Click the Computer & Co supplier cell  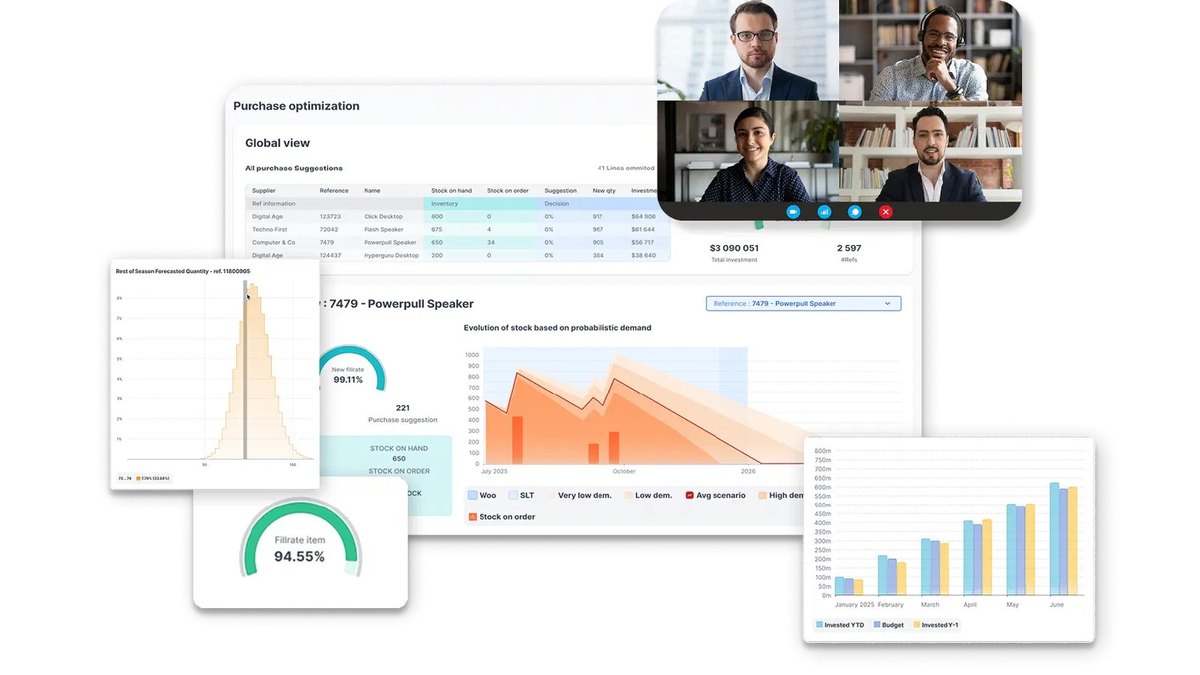point(273,242)
